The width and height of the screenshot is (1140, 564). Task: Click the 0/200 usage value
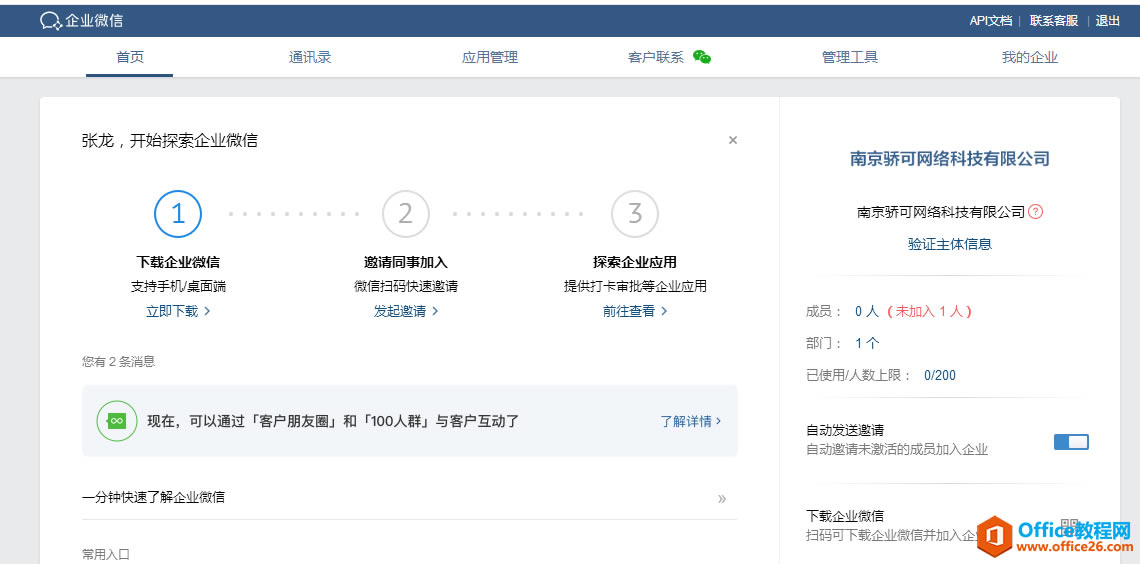pos(940,376)
